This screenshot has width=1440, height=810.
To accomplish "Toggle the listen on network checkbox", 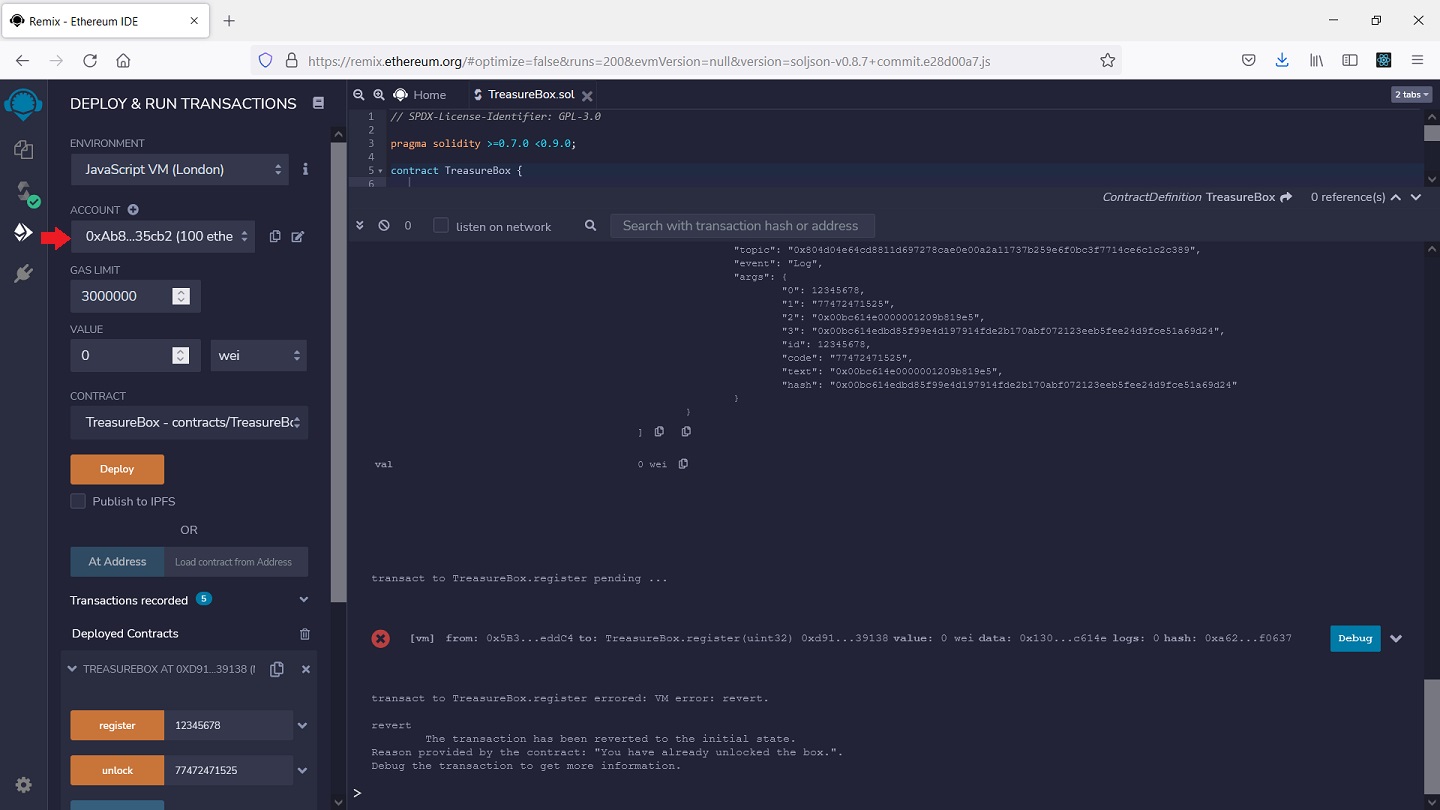I will click(441, 226).
